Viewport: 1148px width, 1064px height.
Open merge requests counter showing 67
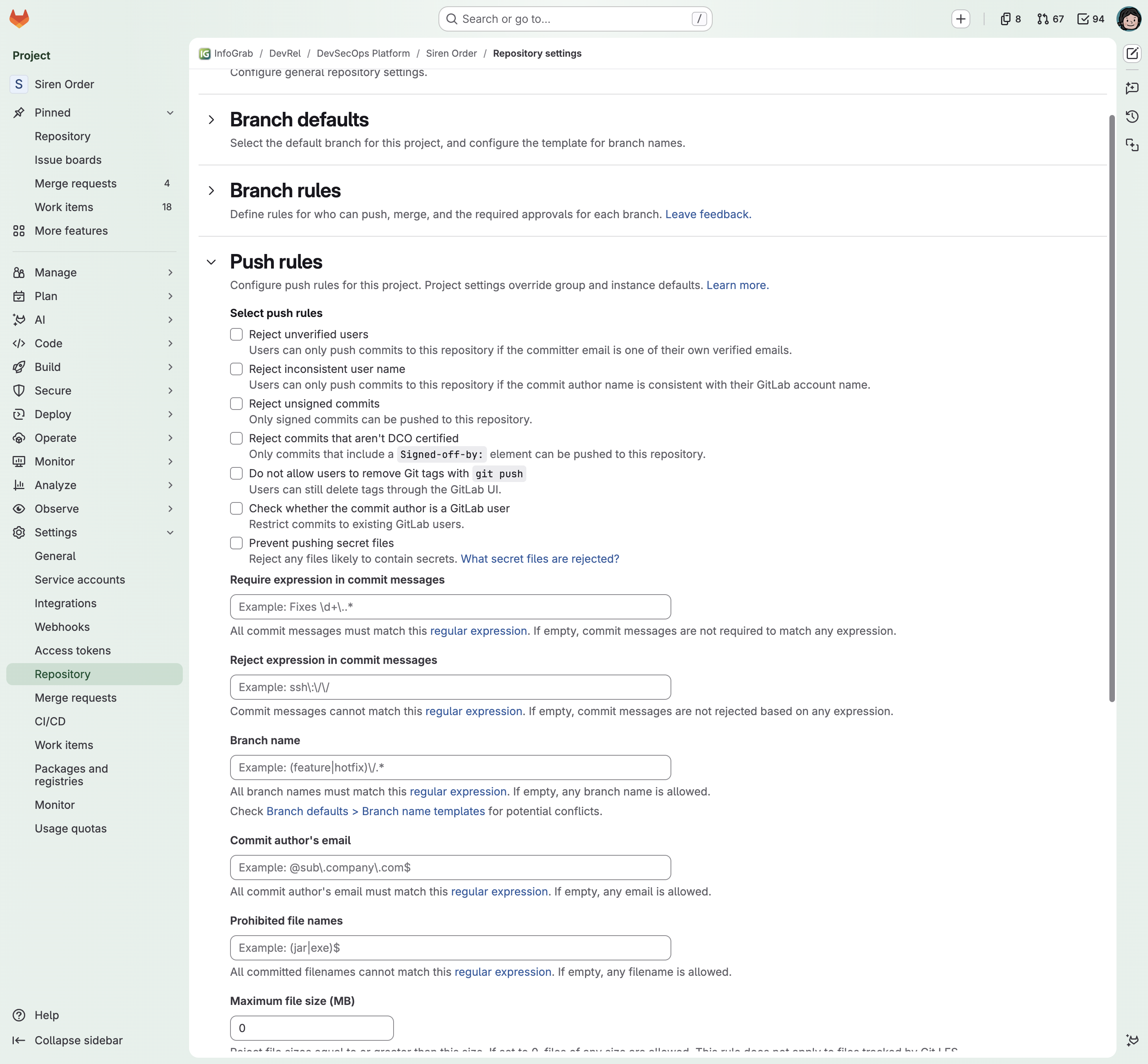point(1050,19)
